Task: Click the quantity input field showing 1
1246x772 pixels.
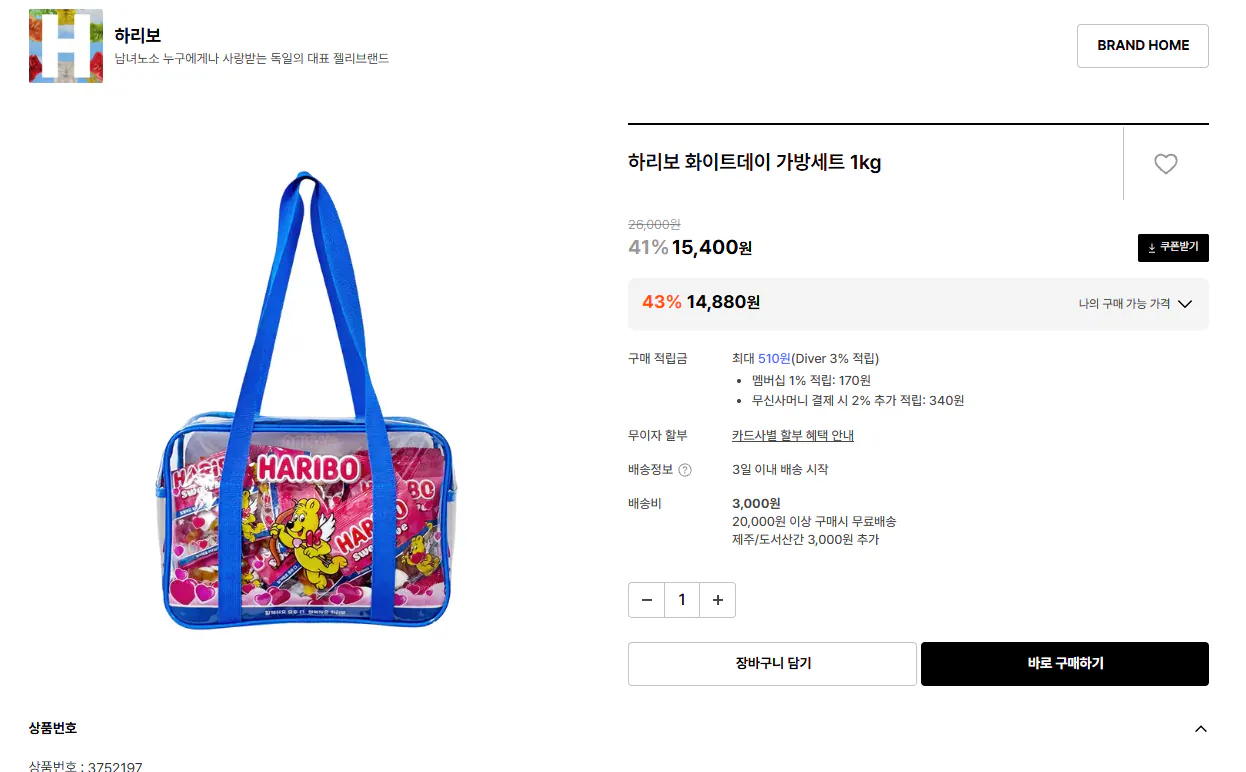Action: (682, 600)
